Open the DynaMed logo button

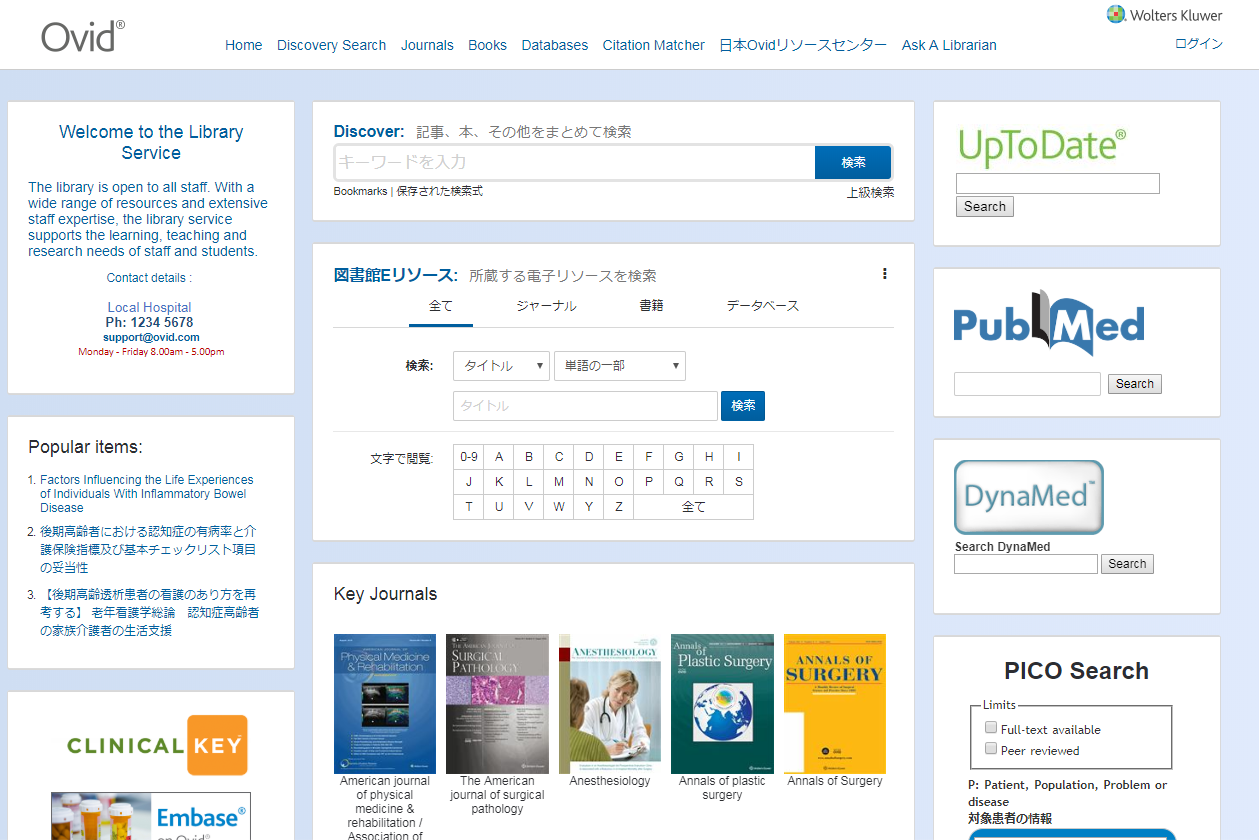click(1028, 497)
